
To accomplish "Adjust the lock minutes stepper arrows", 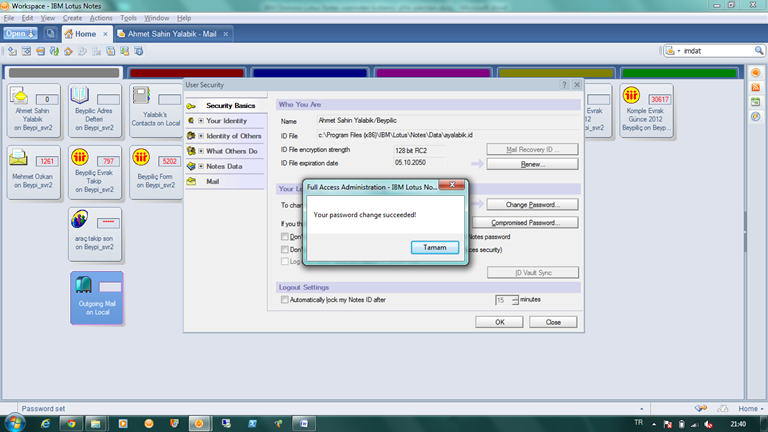I will click(x=515, y=300).
